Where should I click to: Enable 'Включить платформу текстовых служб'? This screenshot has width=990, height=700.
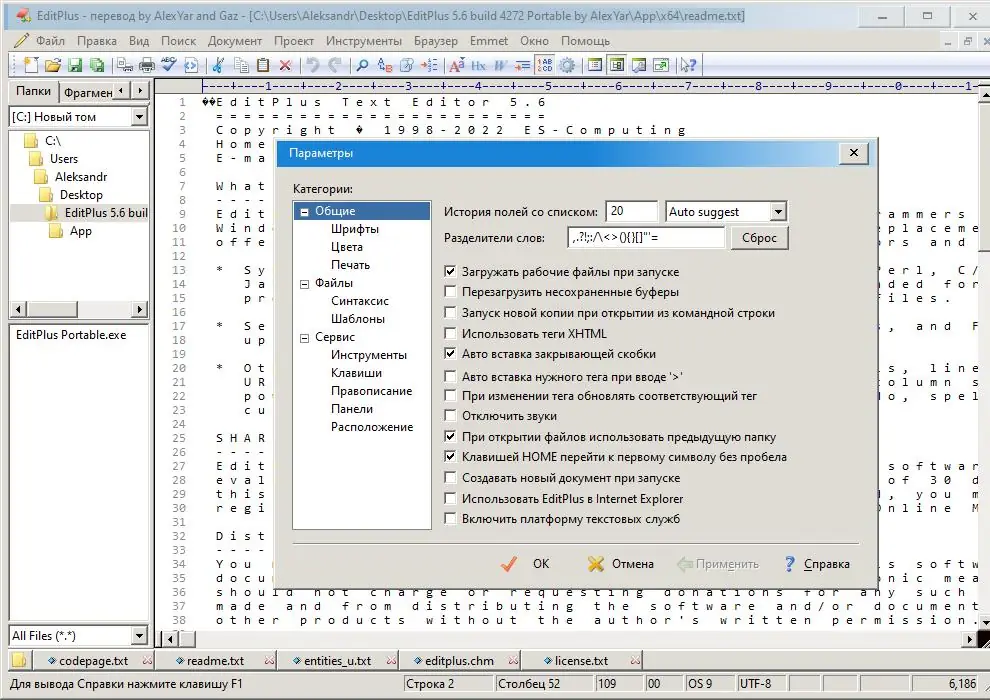[450, 519]
